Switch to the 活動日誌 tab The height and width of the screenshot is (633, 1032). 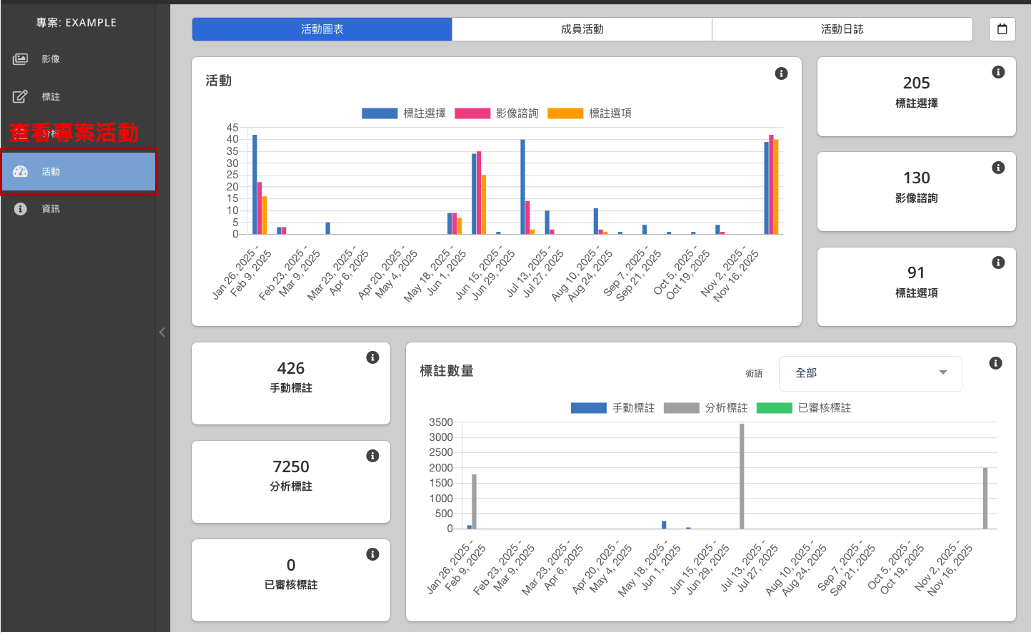pos(841,29)
